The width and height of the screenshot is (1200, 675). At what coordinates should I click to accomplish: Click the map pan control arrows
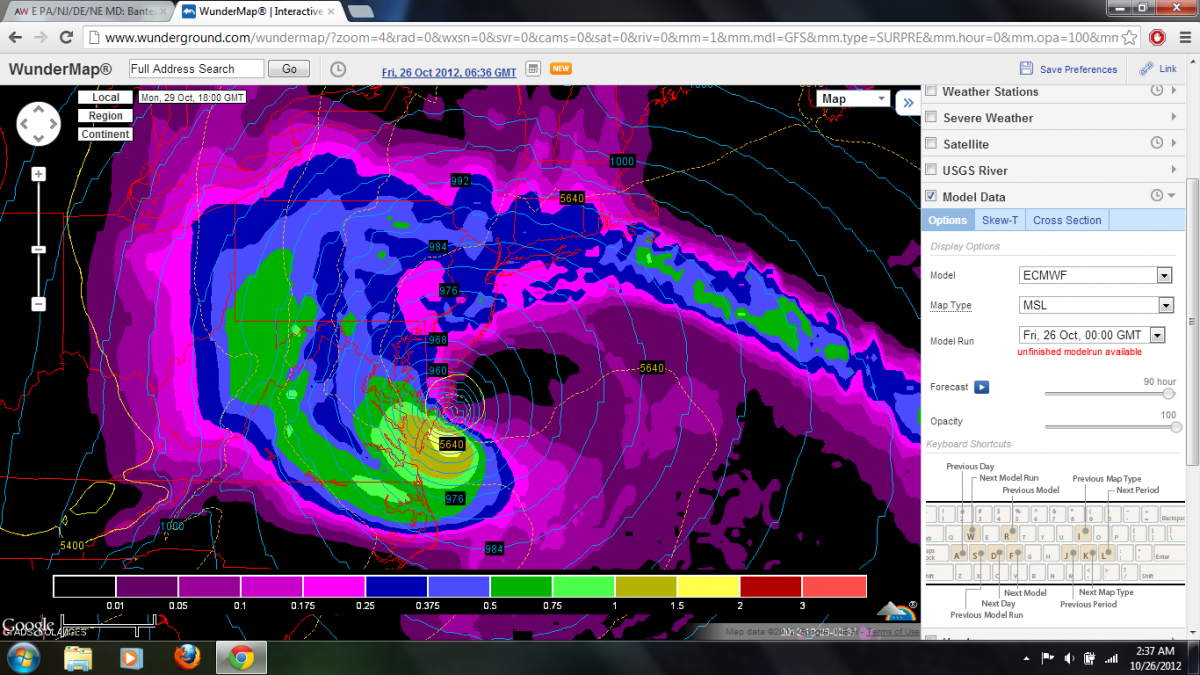(39, 123)
